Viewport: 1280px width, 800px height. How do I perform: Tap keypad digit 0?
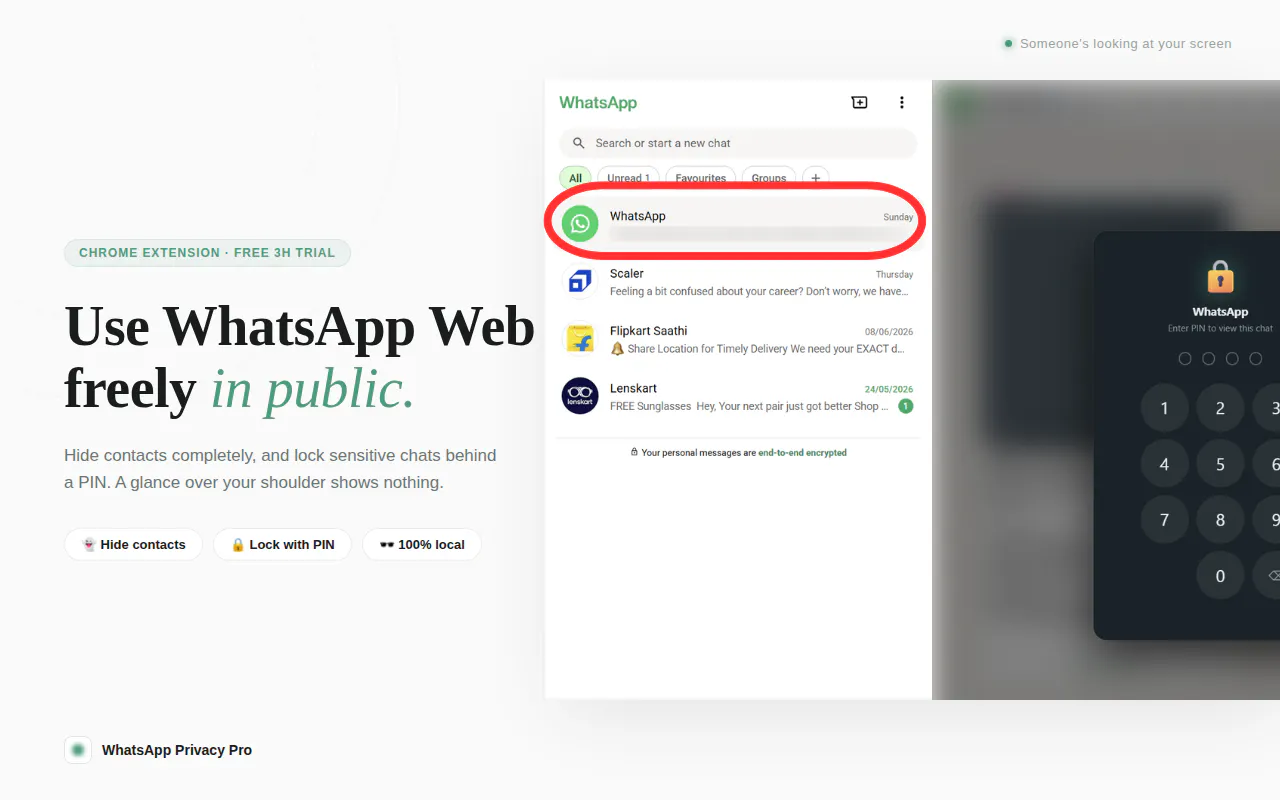tap(1220, 576)
